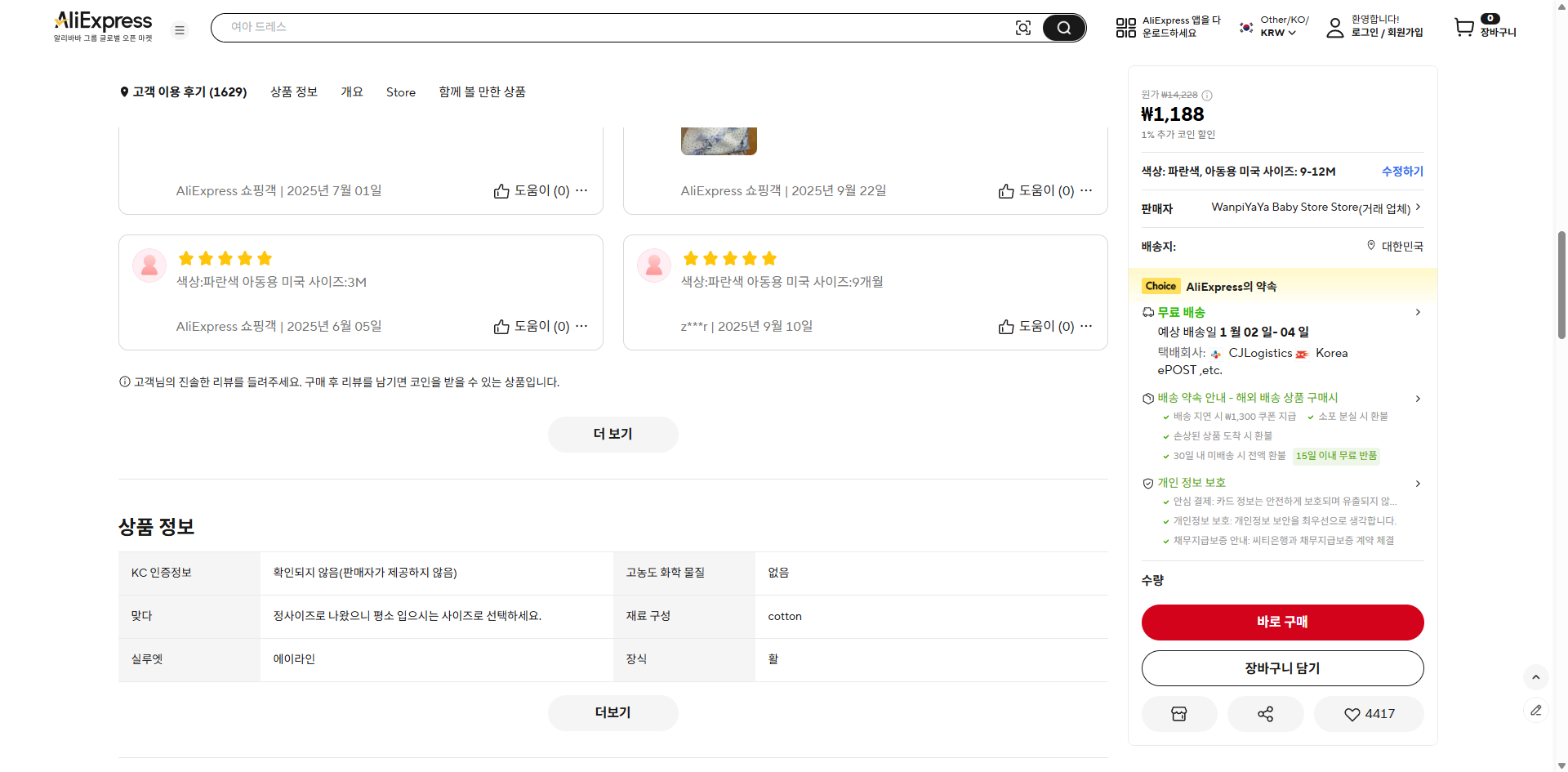Click 더 보기 to load more reviews
Image resolution: width=1568 pixels, height=772 pixels.
pyautogui.click(x=612, y=434)
